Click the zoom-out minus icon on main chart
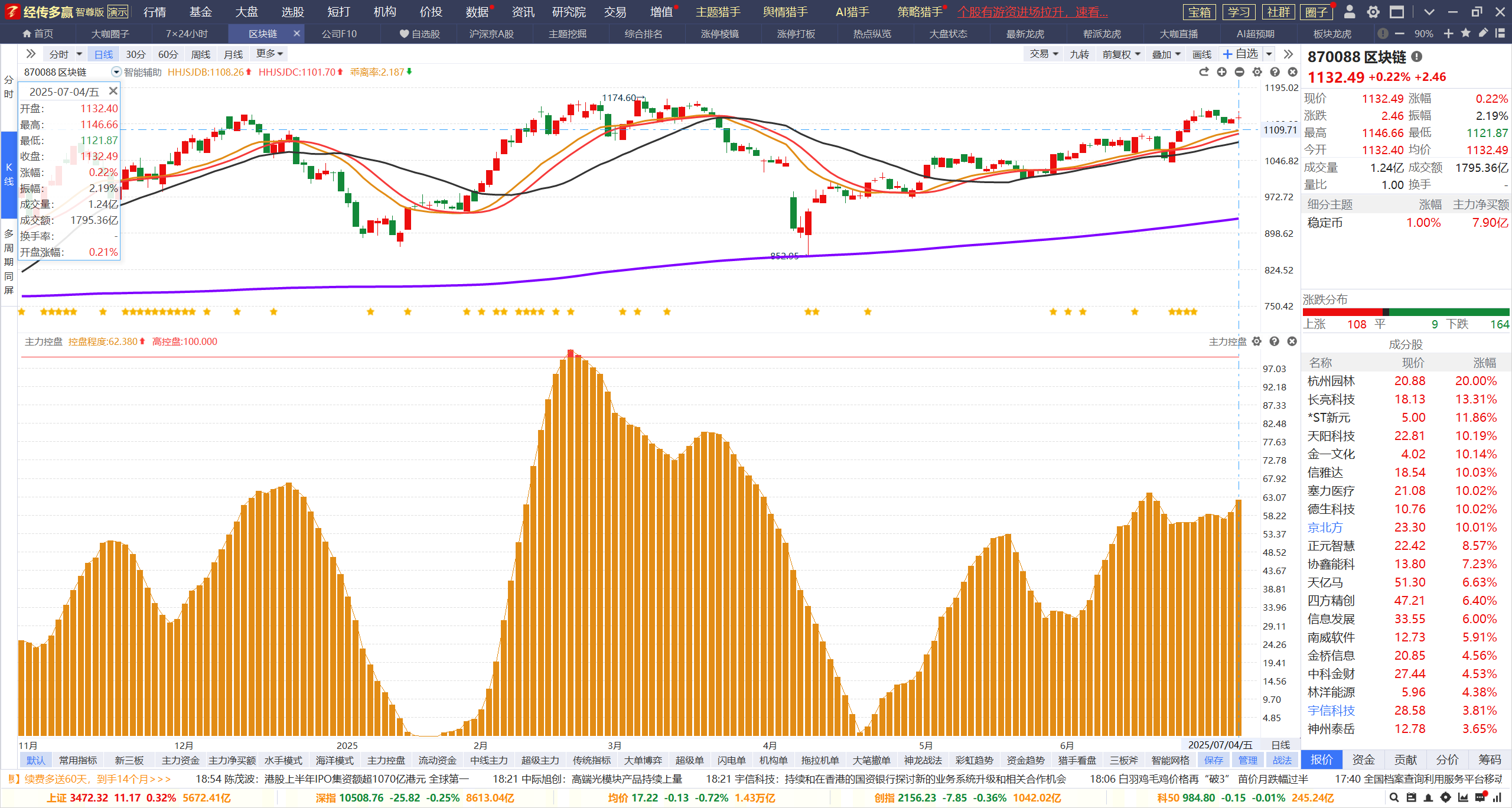Screen dimensions: 1512x808 tap(1239, 72)
